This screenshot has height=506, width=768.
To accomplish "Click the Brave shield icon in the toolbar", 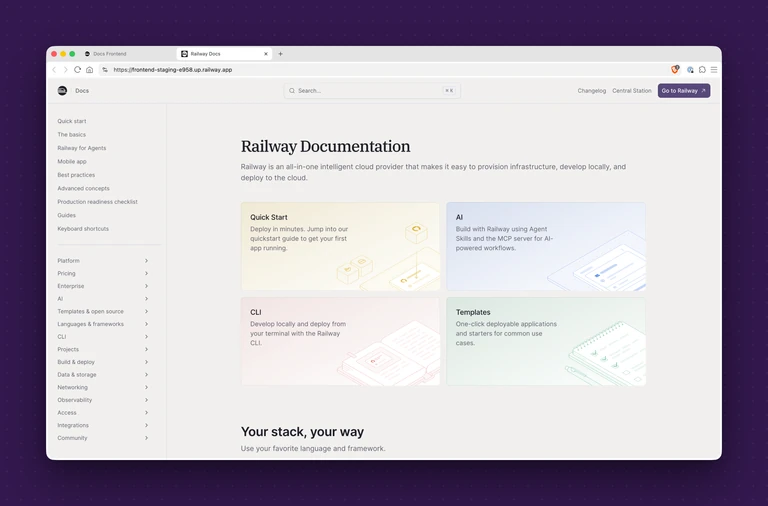I will (x=675, y=70).
